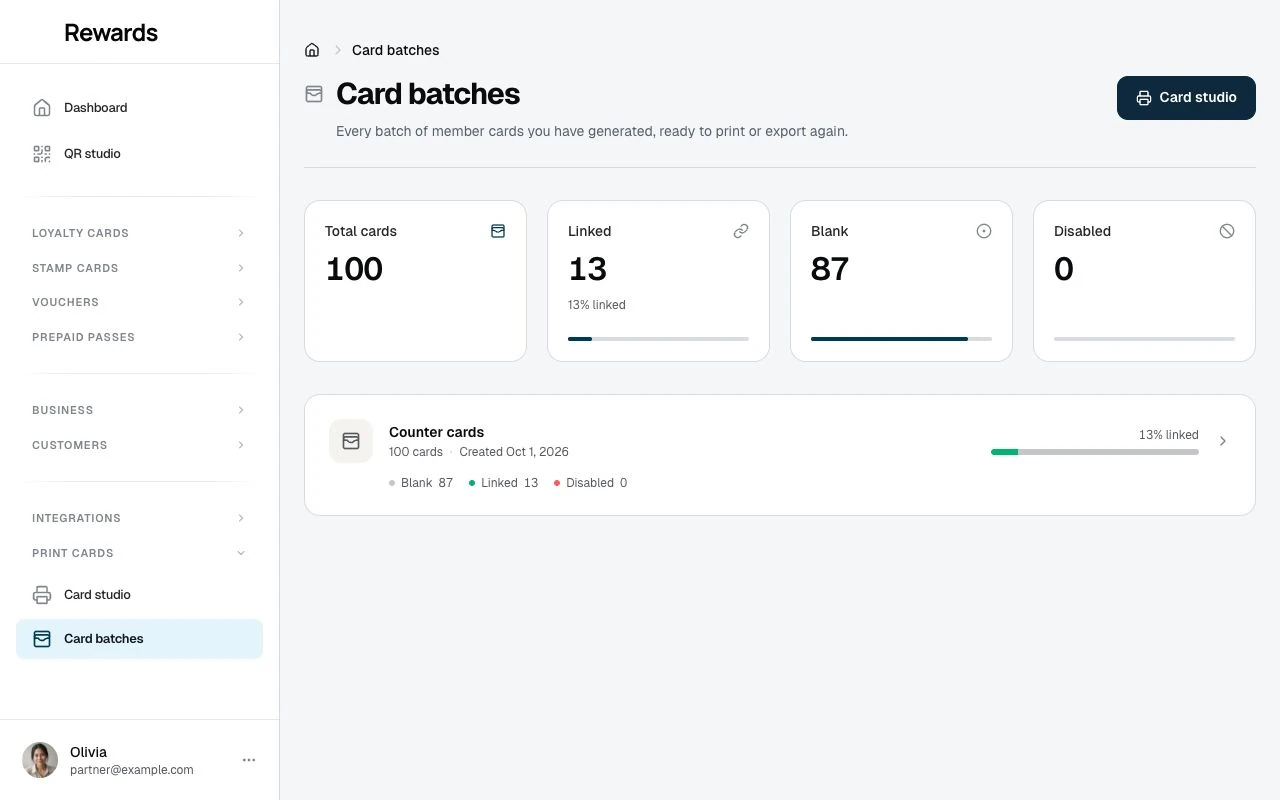Click the Card studio printer icon in sidebar
The image size is (1280, 800).
[x=42, y=595]
